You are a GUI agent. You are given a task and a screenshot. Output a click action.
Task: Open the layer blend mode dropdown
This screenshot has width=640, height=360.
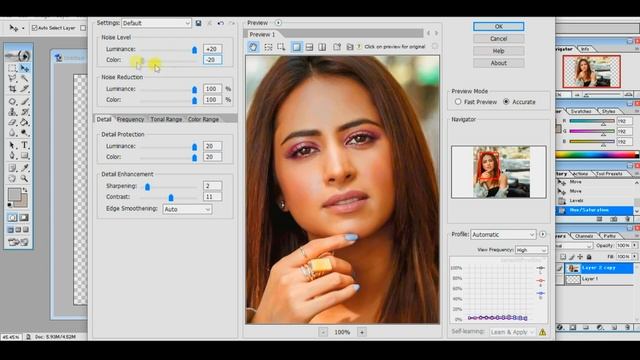point(574,246)
